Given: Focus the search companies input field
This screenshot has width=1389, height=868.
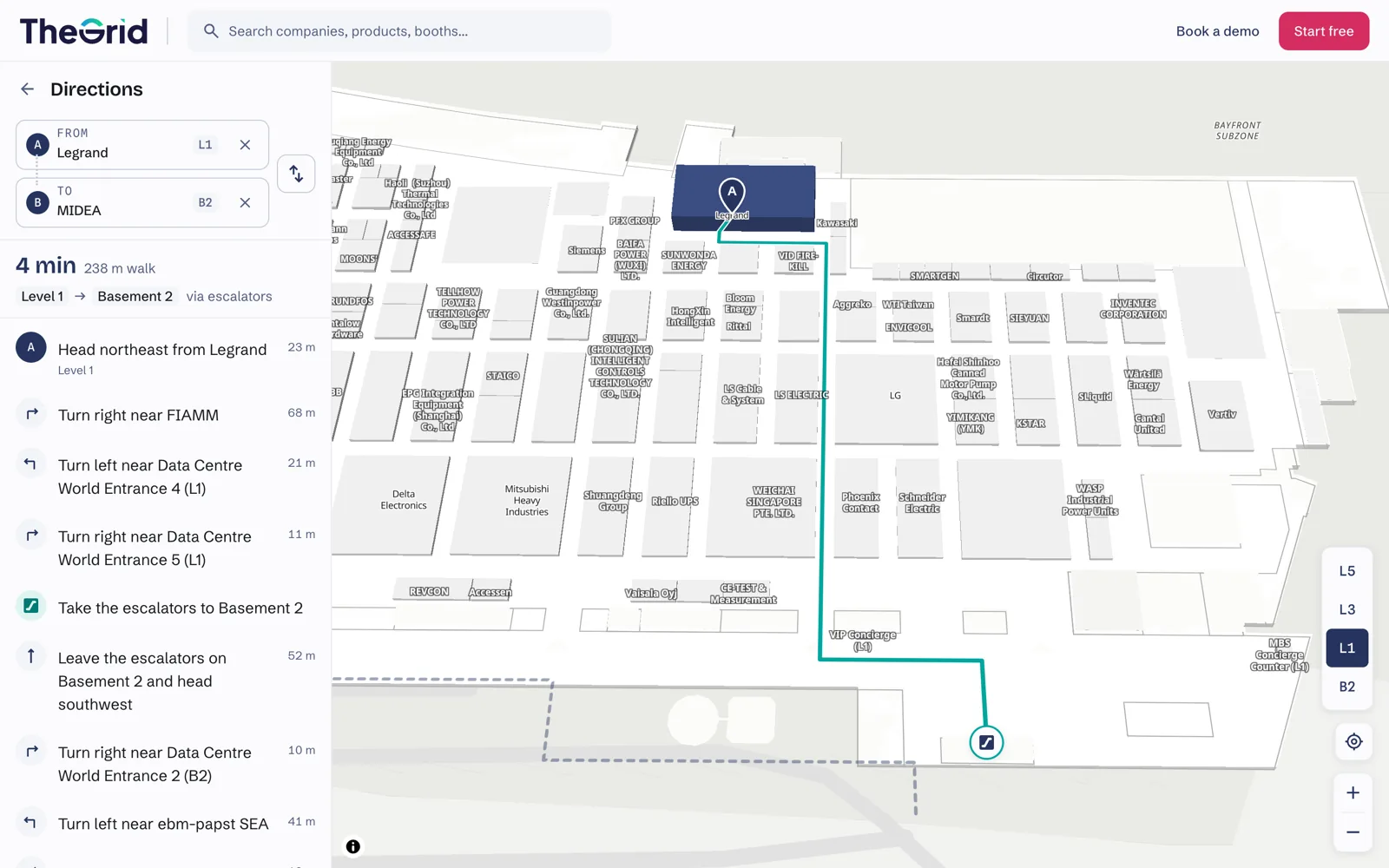Looking at the screenshot, I should pos(399,31).
